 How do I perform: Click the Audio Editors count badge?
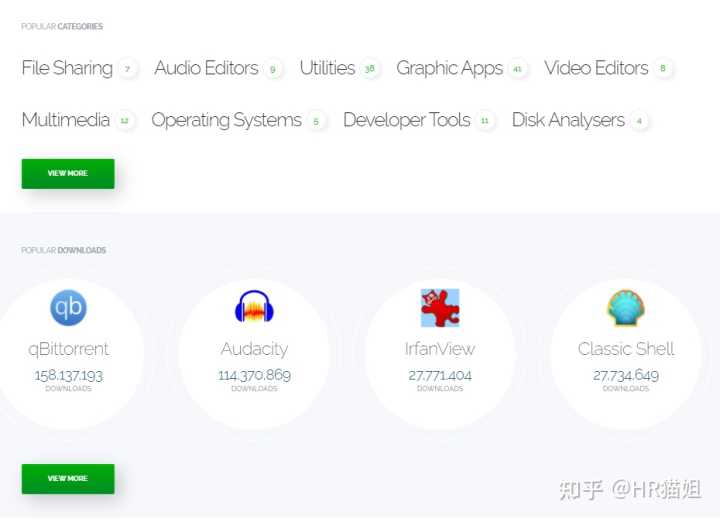point(273,69)
